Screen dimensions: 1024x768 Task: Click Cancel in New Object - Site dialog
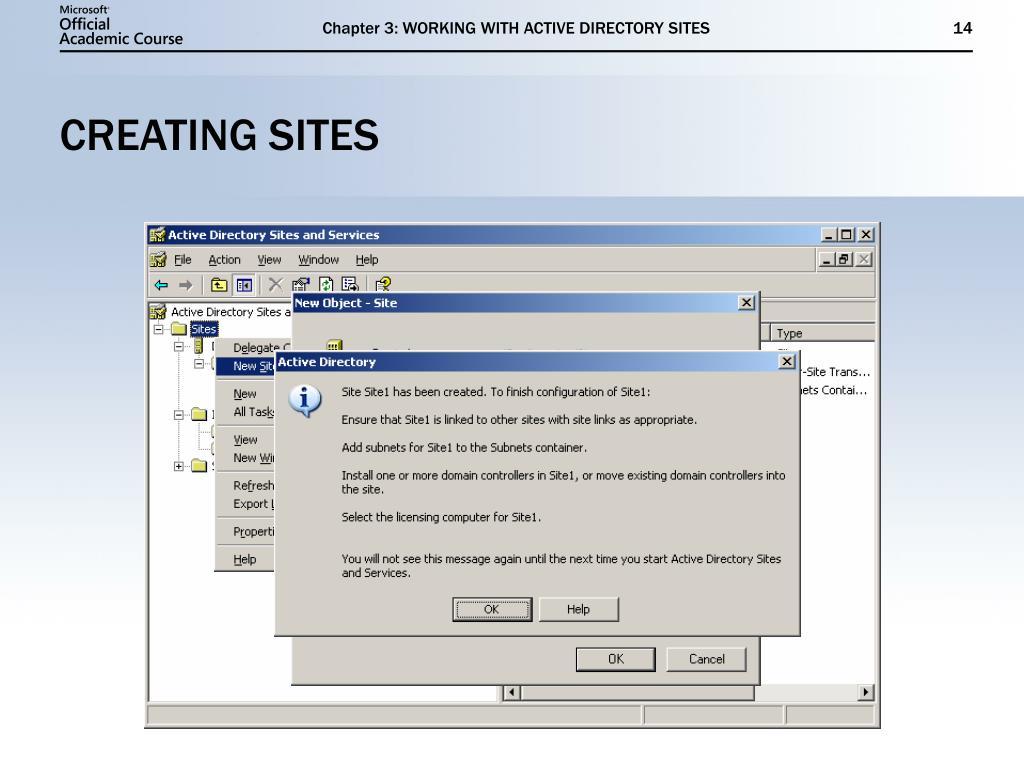point(707,659)
